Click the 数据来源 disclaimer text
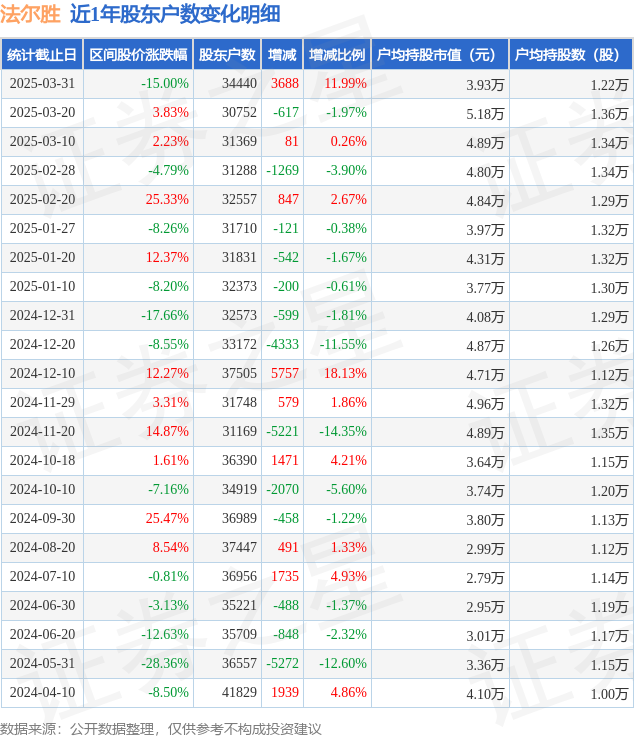634x738 pixels. 161,729
